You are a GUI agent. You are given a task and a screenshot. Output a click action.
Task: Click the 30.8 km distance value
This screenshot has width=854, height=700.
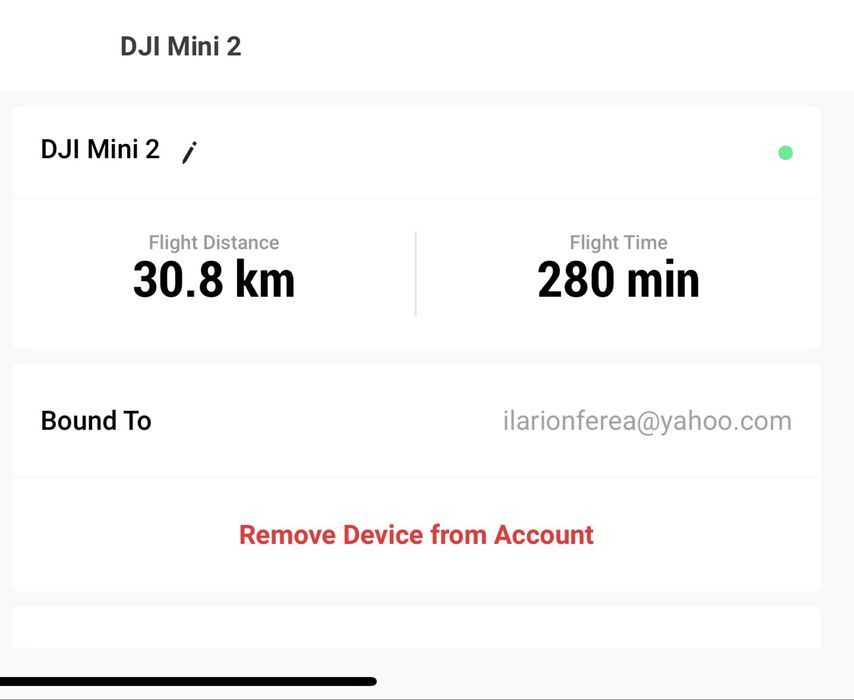[214, 281]
